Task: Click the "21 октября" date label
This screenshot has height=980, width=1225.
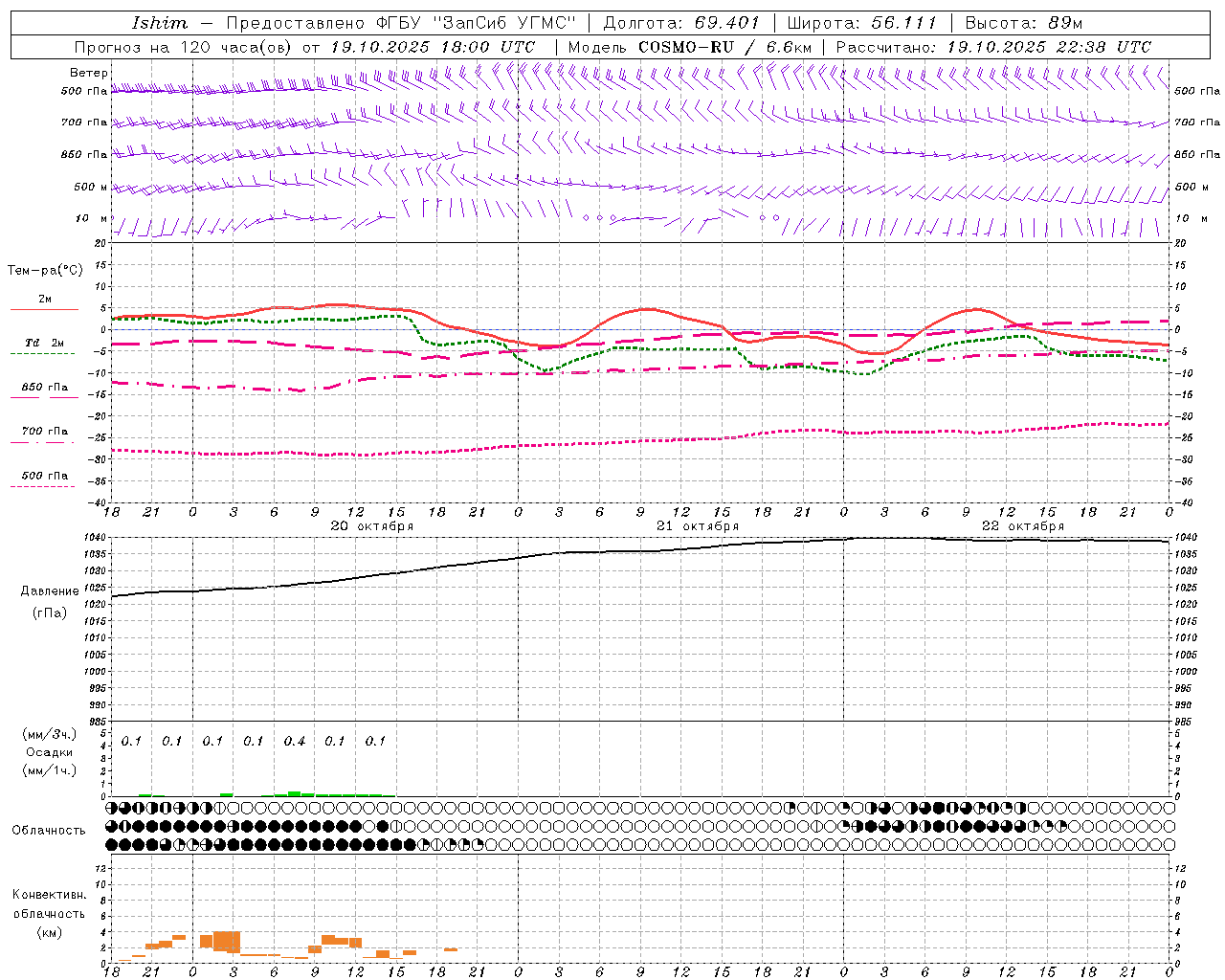Action: 698,526
